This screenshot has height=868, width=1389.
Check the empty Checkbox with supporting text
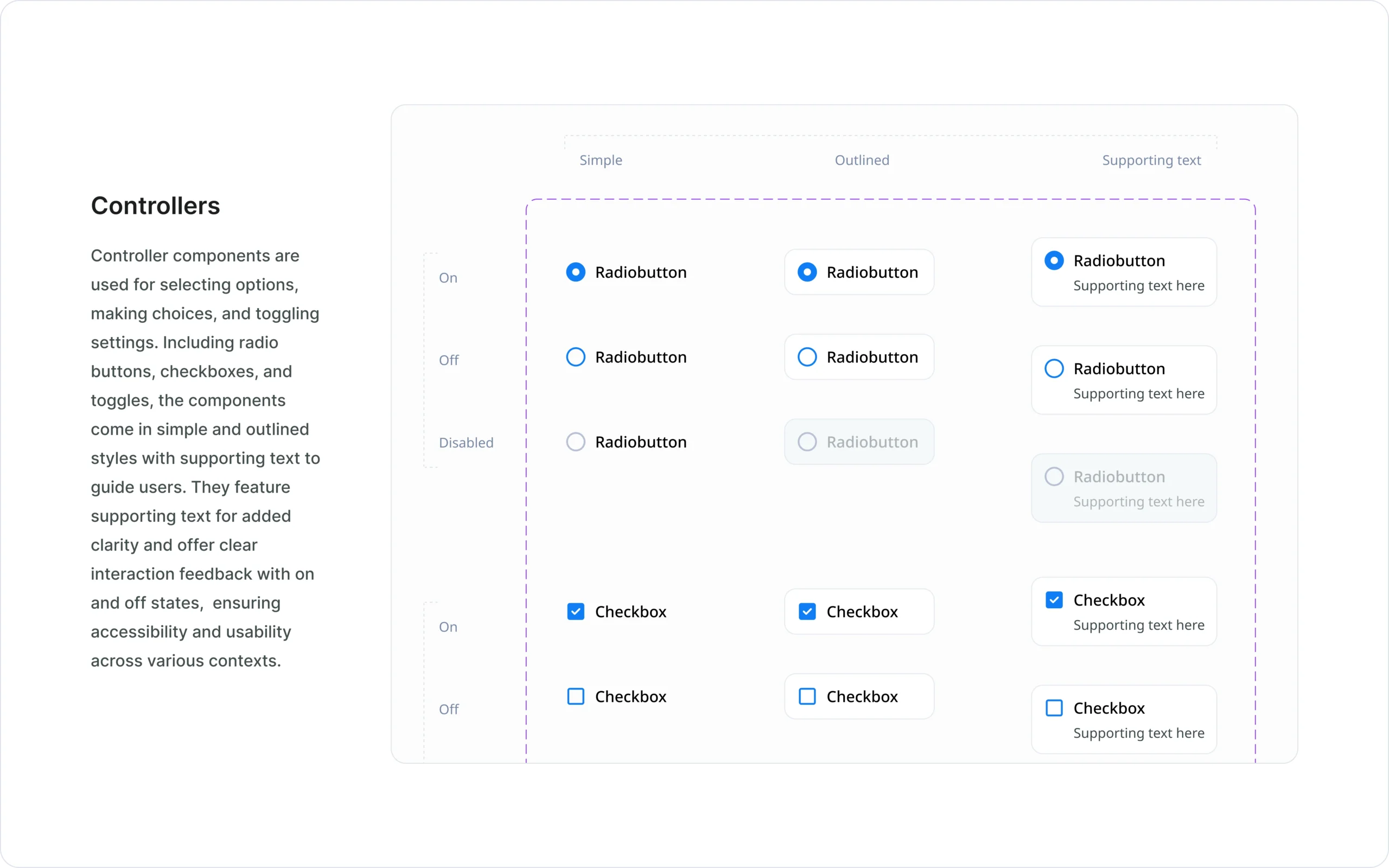click(x=1053, y=707)
